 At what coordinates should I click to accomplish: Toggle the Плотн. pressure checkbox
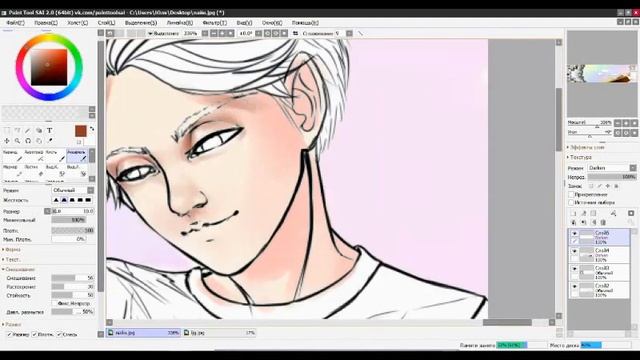35,334
